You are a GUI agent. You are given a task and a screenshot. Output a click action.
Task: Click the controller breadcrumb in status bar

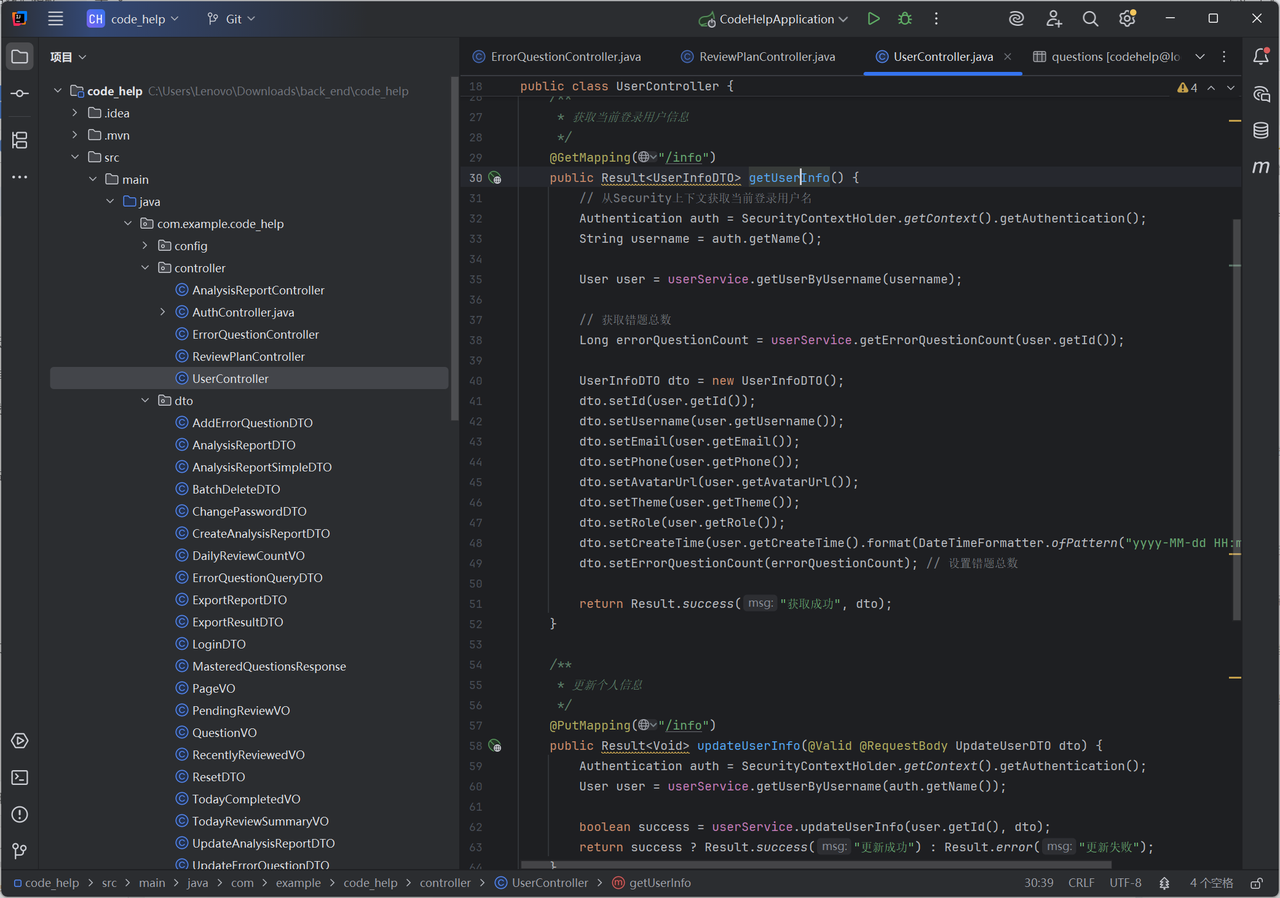[x=445, y=883]
